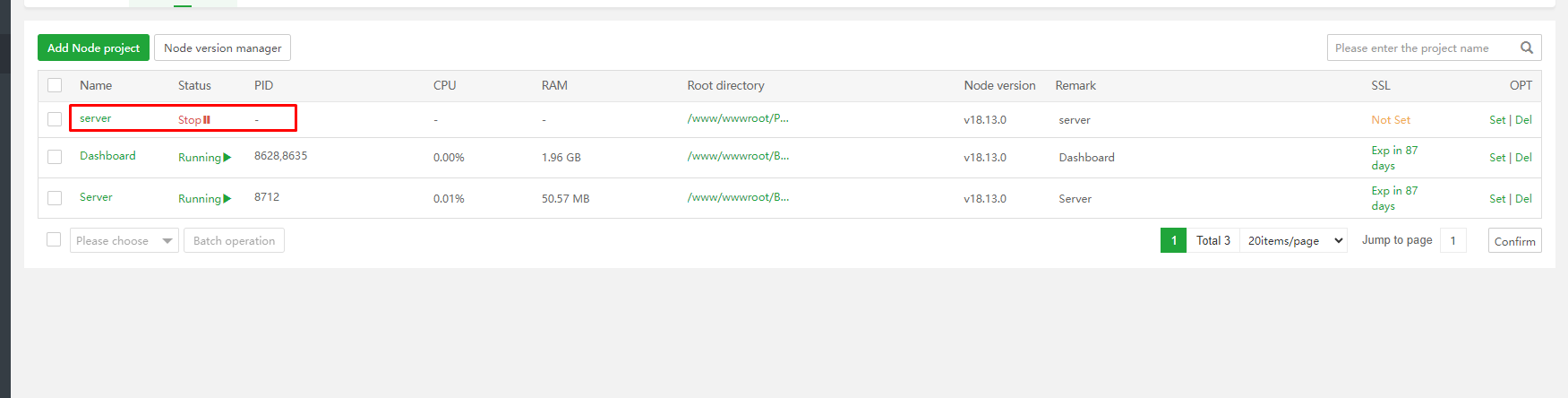The width and height of the screenshot is (1568, 398).
Task: Click Set for the Dashboard project
Action: point(1496,158)
